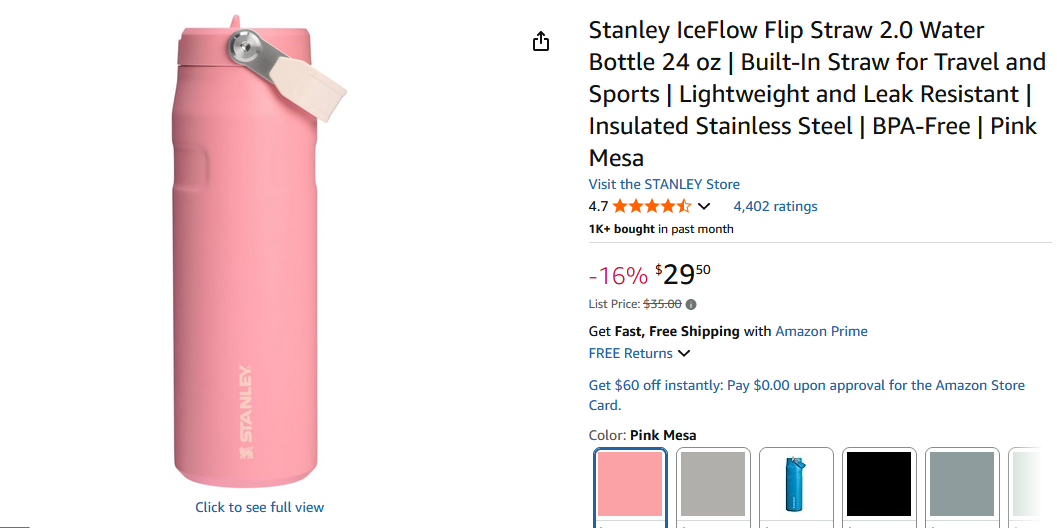
Task: Select the light gray color swatch
Action: (x=713, y=484)
